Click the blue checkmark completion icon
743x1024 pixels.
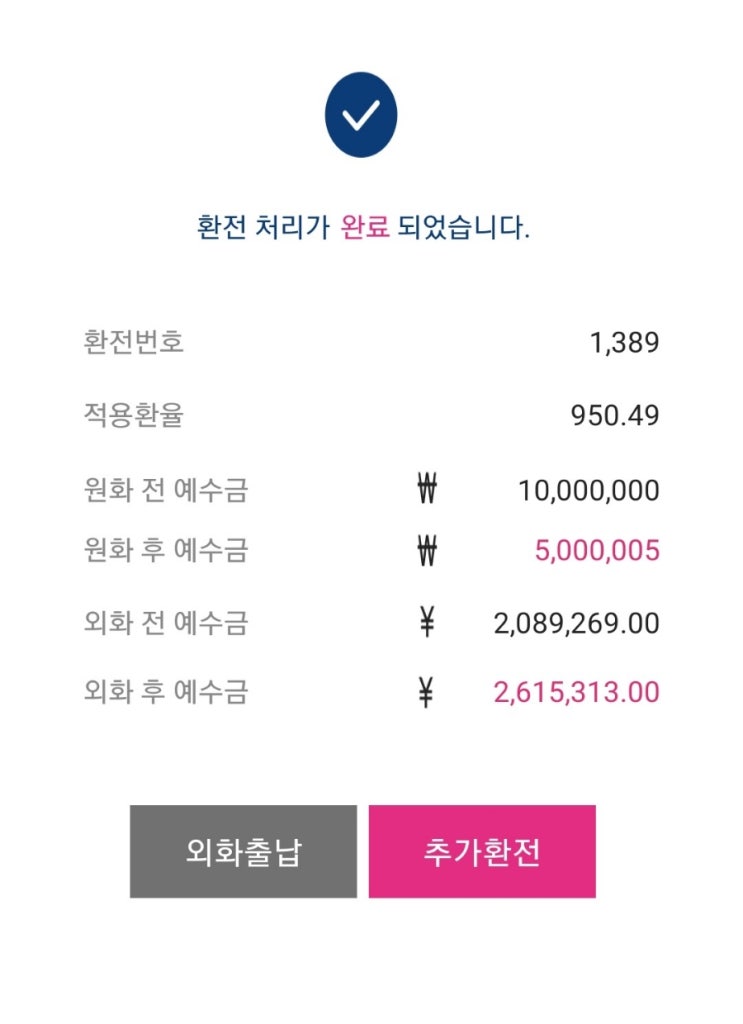[361, 115]
